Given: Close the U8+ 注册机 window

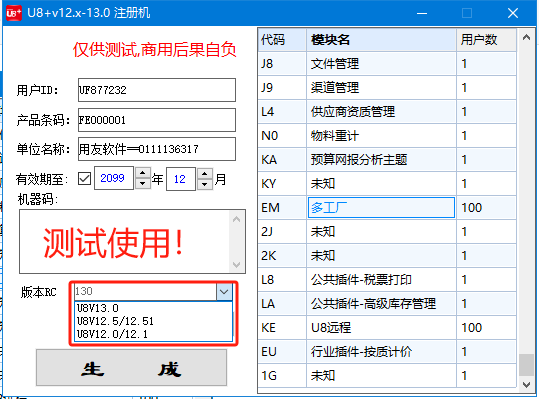Looking at the screenshot, I should click(x=513, y=13).
